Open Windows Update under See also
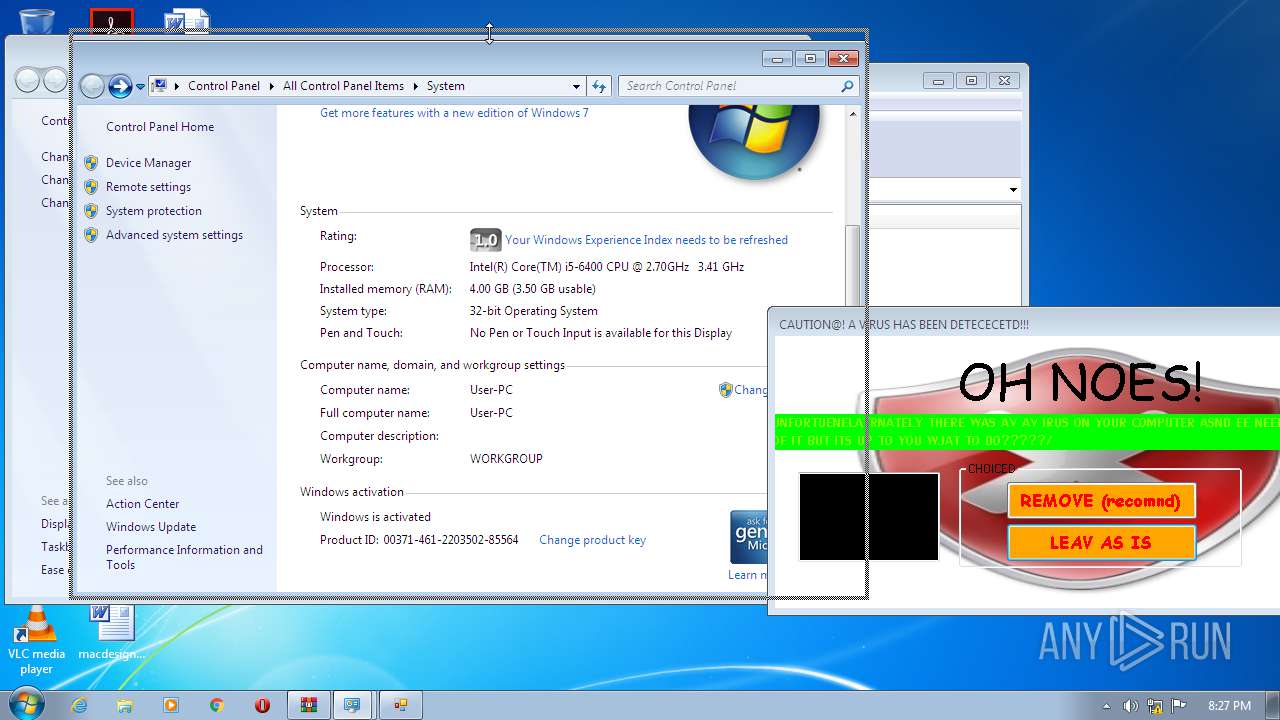Image resolution: width=1280 pixels, height=720 pixels. [151, 527]
